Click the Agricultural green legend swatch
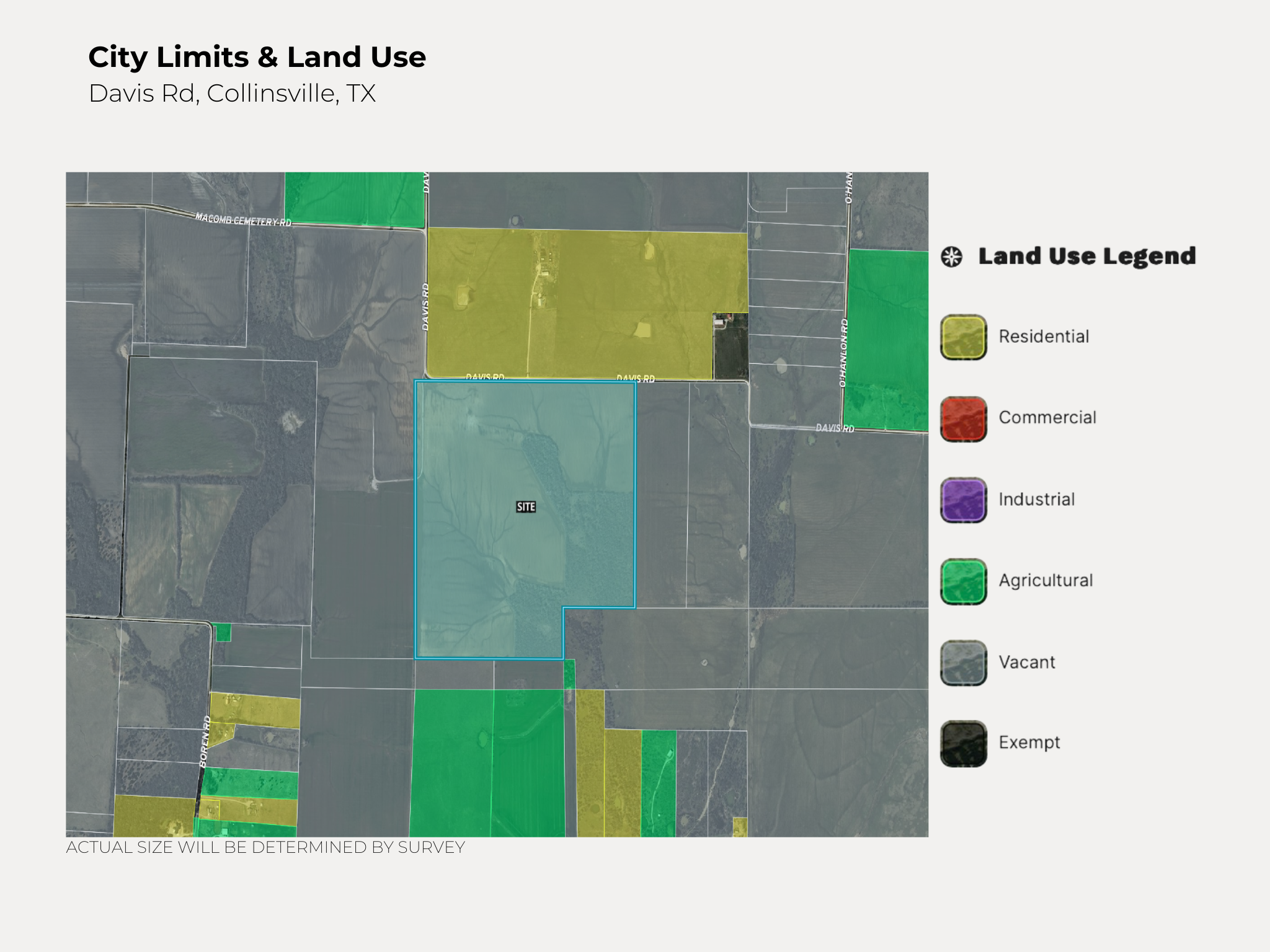1270x952 pixels. pos(963,581)
